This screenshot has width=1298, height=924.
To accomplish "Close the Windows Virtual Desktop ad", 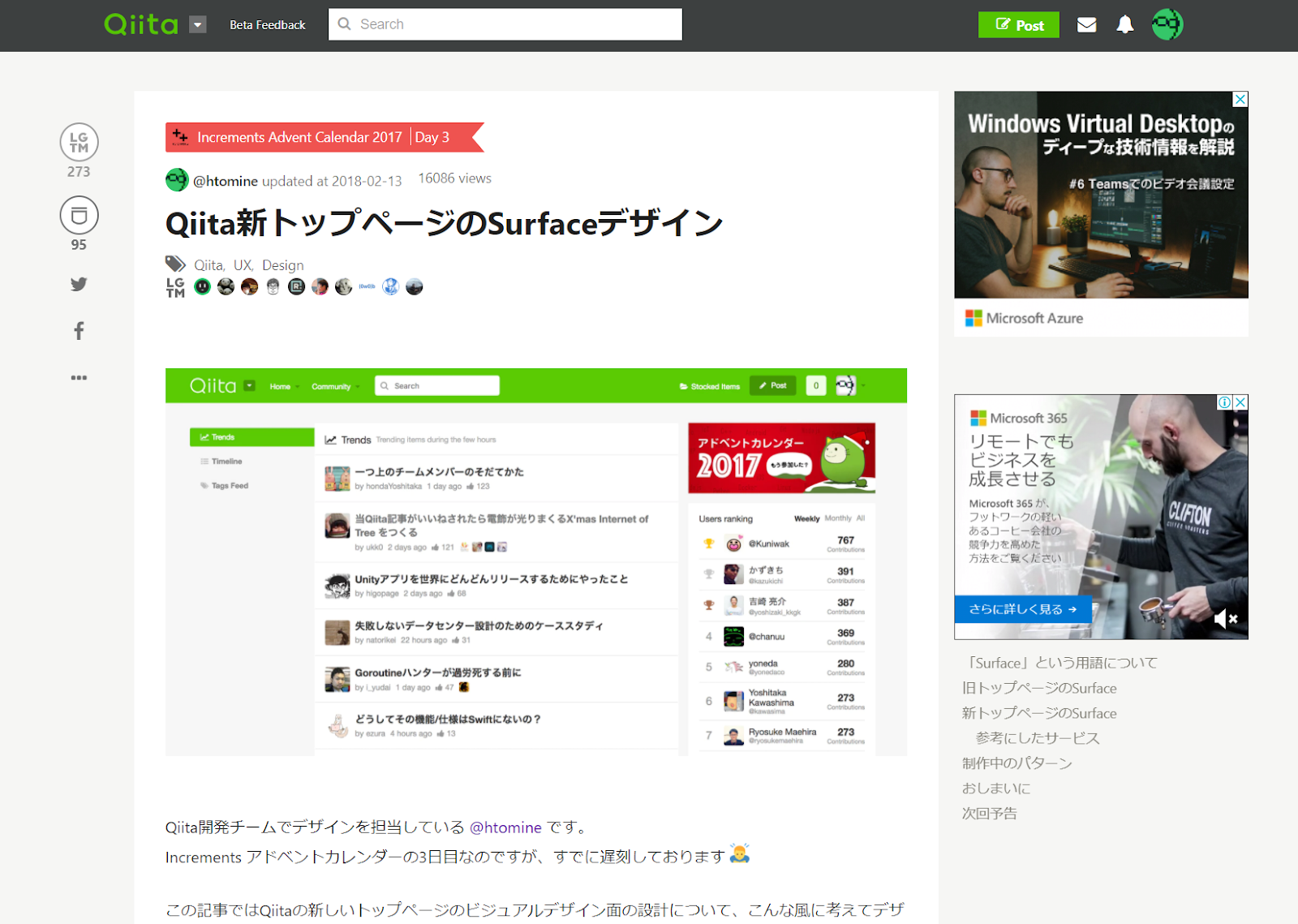I will point(1240,99).
